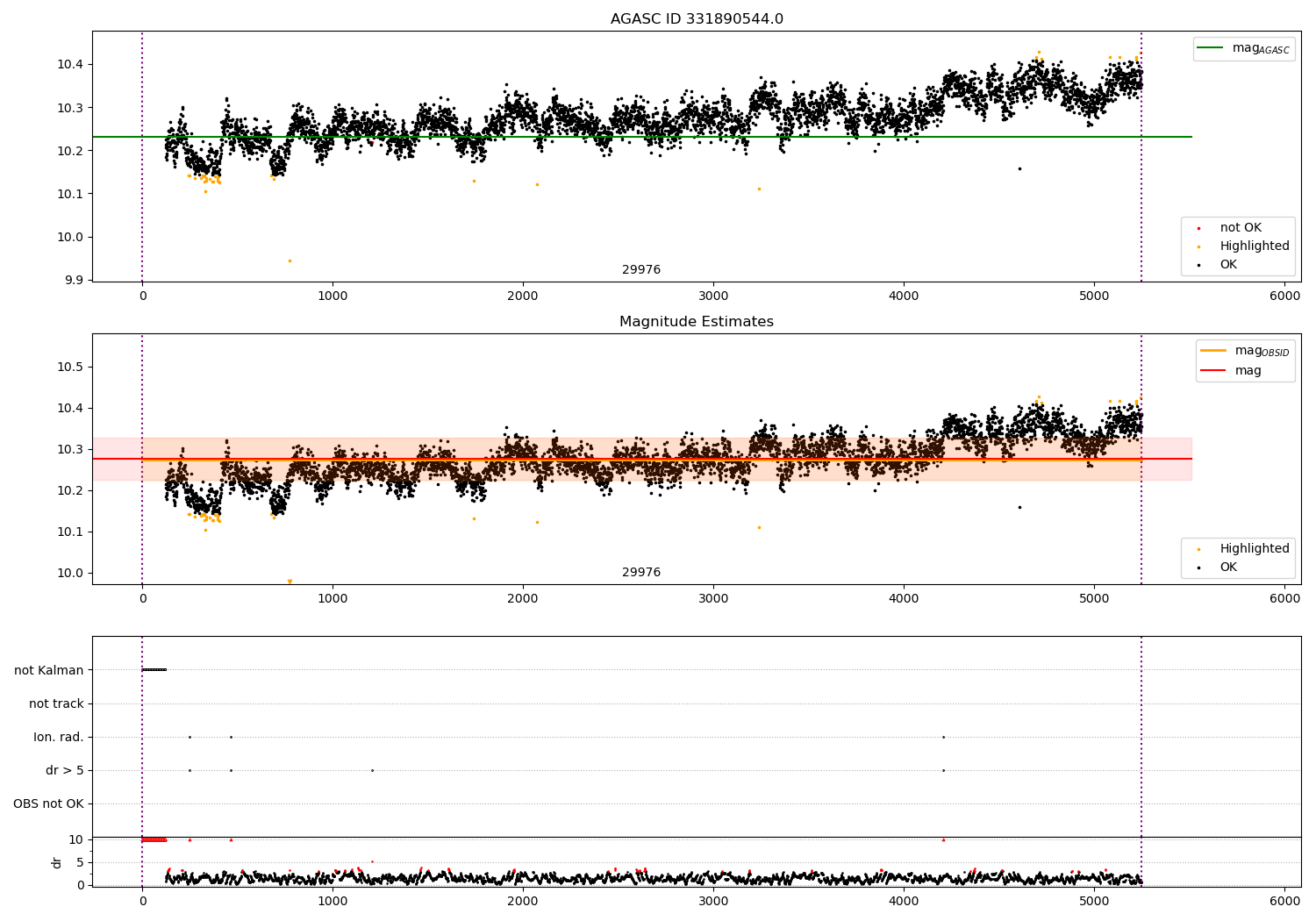Click the "10.4" tick in the AGASC plot
The width and height of the screenshot is (1316, 921).
click(68, 65)
